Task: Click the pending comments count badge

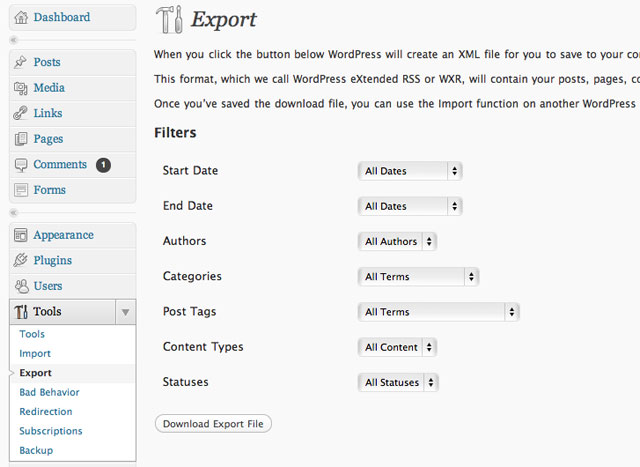Action: coord(103,165)
